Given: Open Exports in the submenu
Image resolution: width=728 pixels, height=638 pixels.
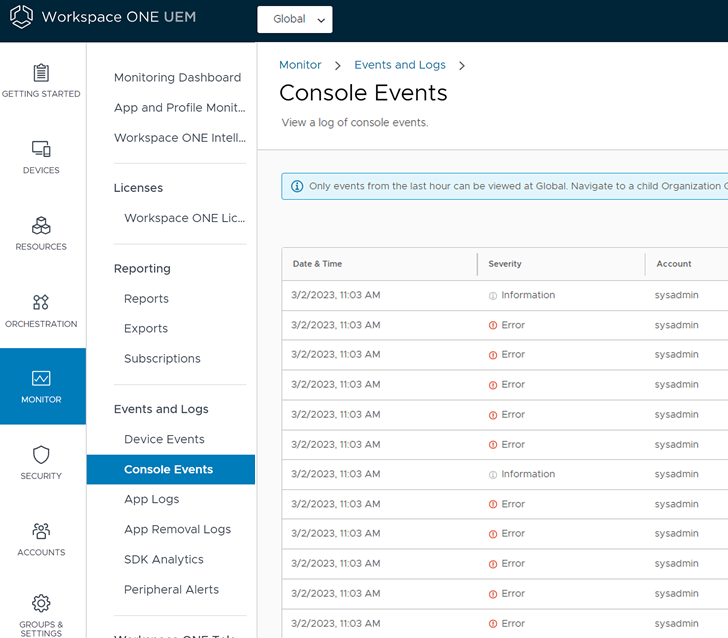Looking at the screenshot, I should pyautogui.click(x=146, y=329).
